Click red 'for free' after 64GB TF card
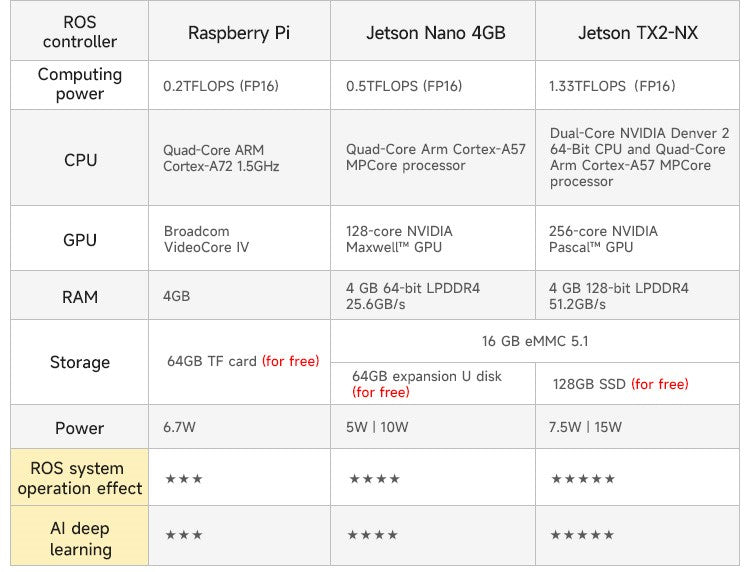 pyautogui.click(x=290, y=361)
